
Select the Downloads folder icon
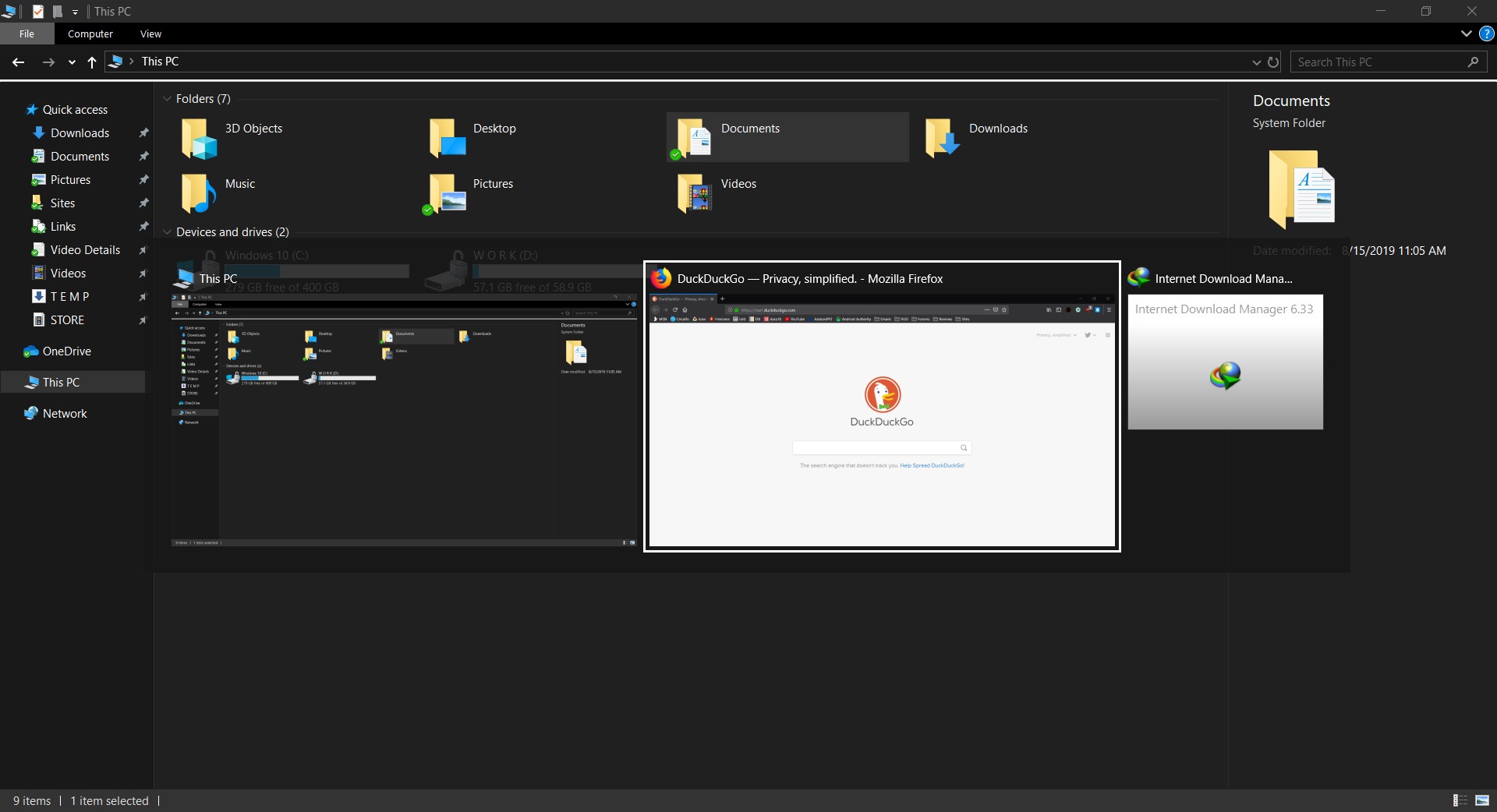943,138
